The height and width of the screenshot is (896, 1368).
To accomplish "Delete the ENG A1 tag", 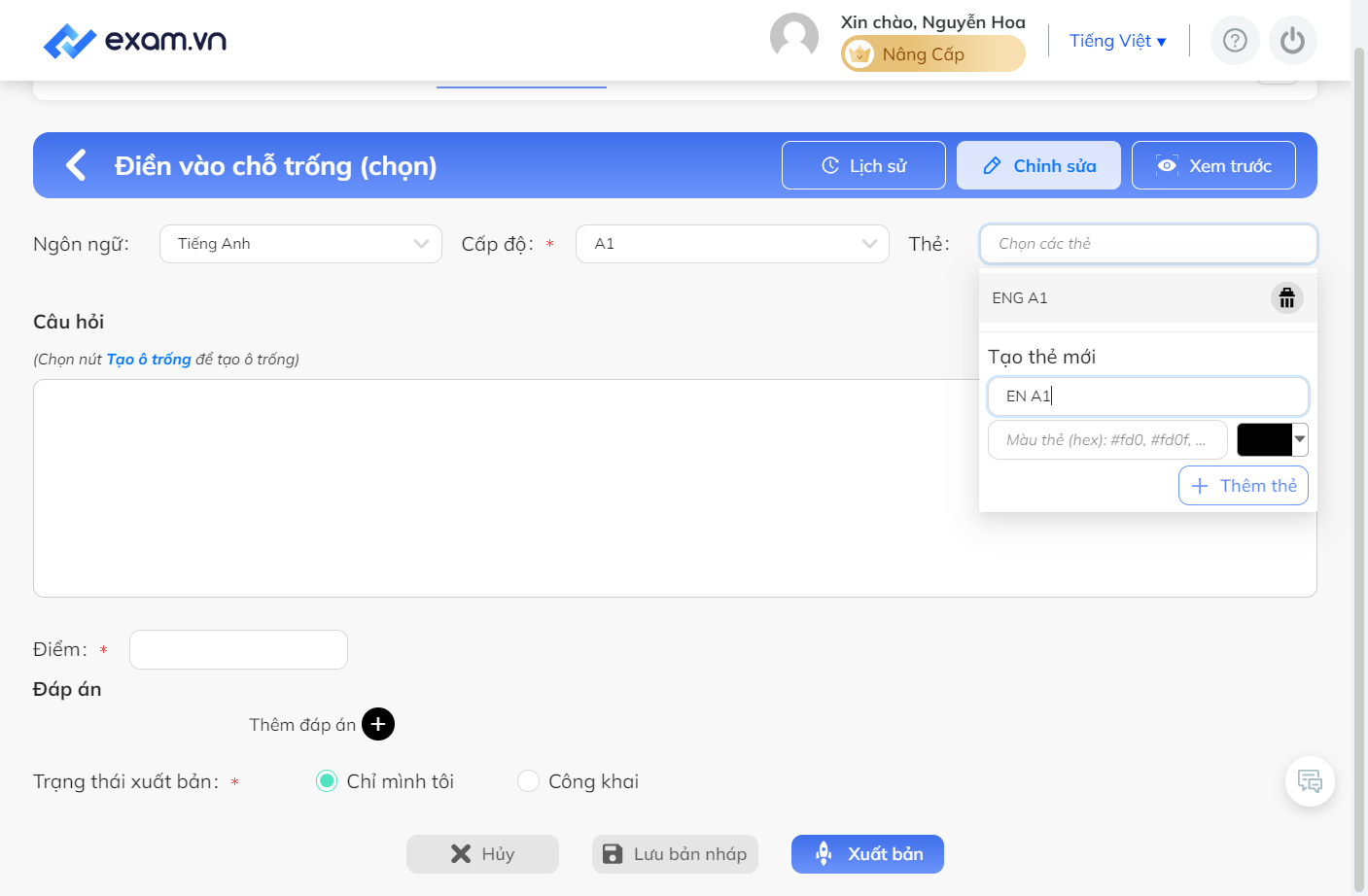I will (x=1286, y=298).
